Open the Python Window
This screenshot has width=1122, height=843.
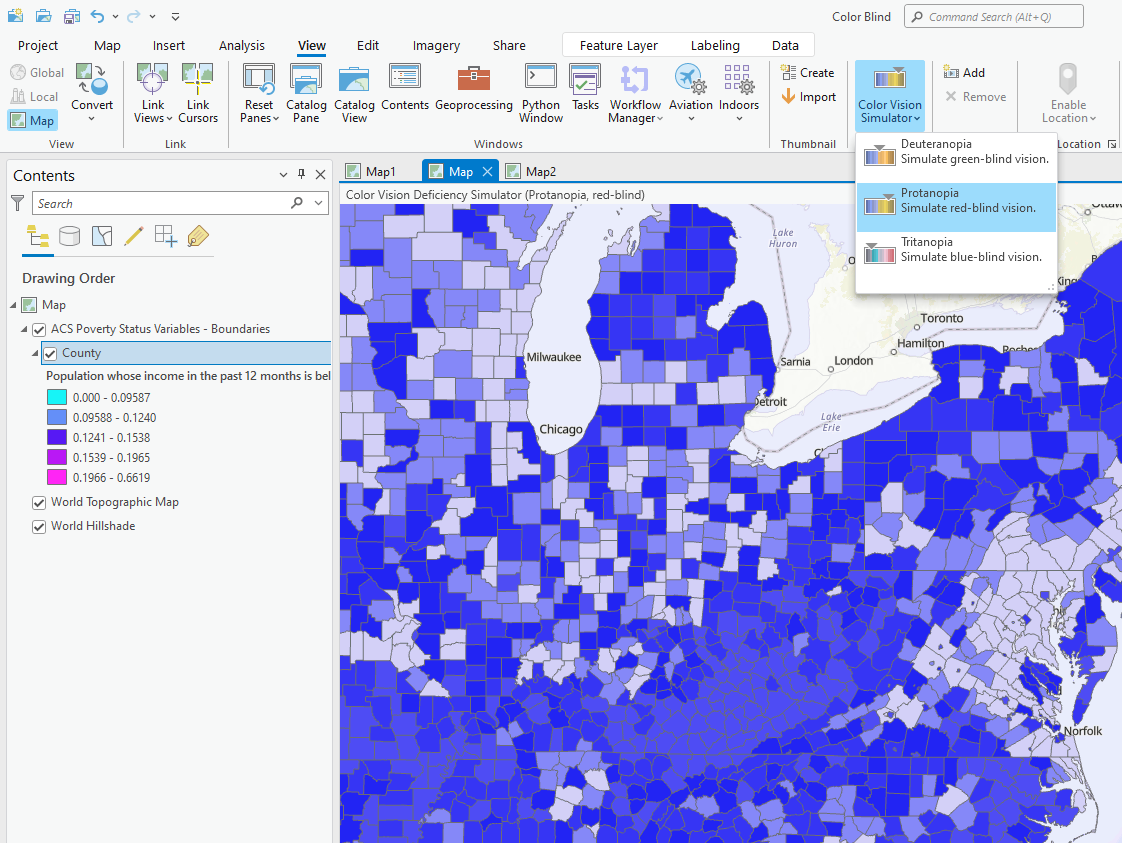click(x=541, y=94)
